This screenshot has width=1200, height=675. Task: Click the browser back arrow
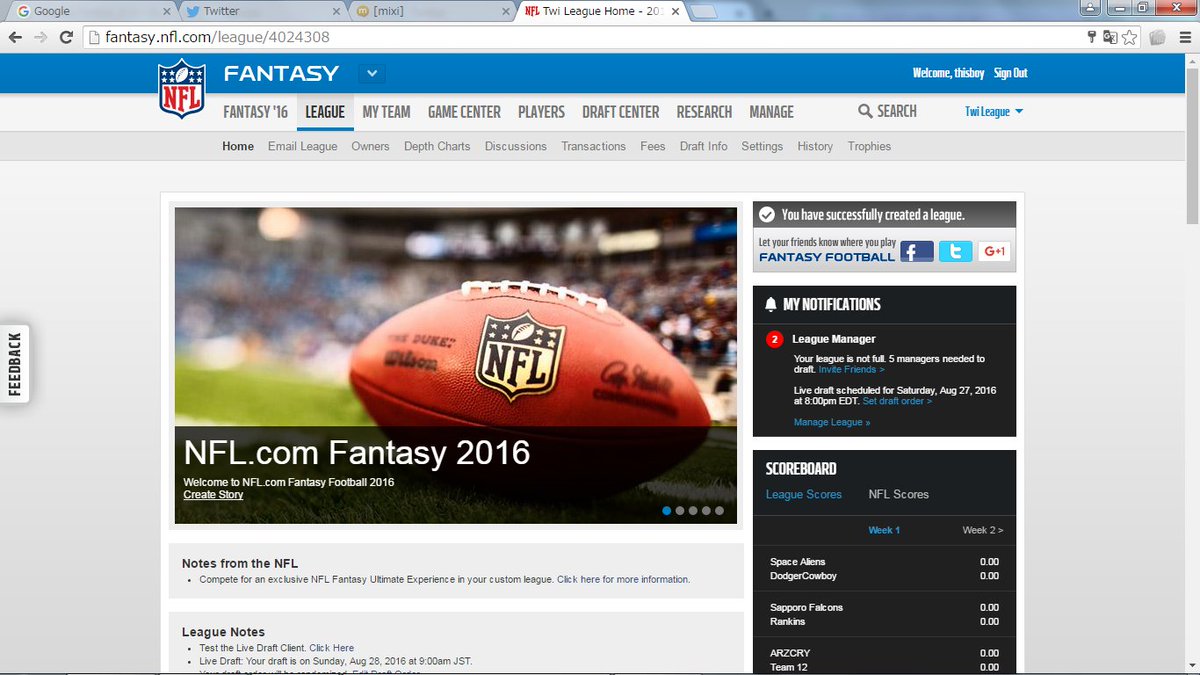pos(15,38)
